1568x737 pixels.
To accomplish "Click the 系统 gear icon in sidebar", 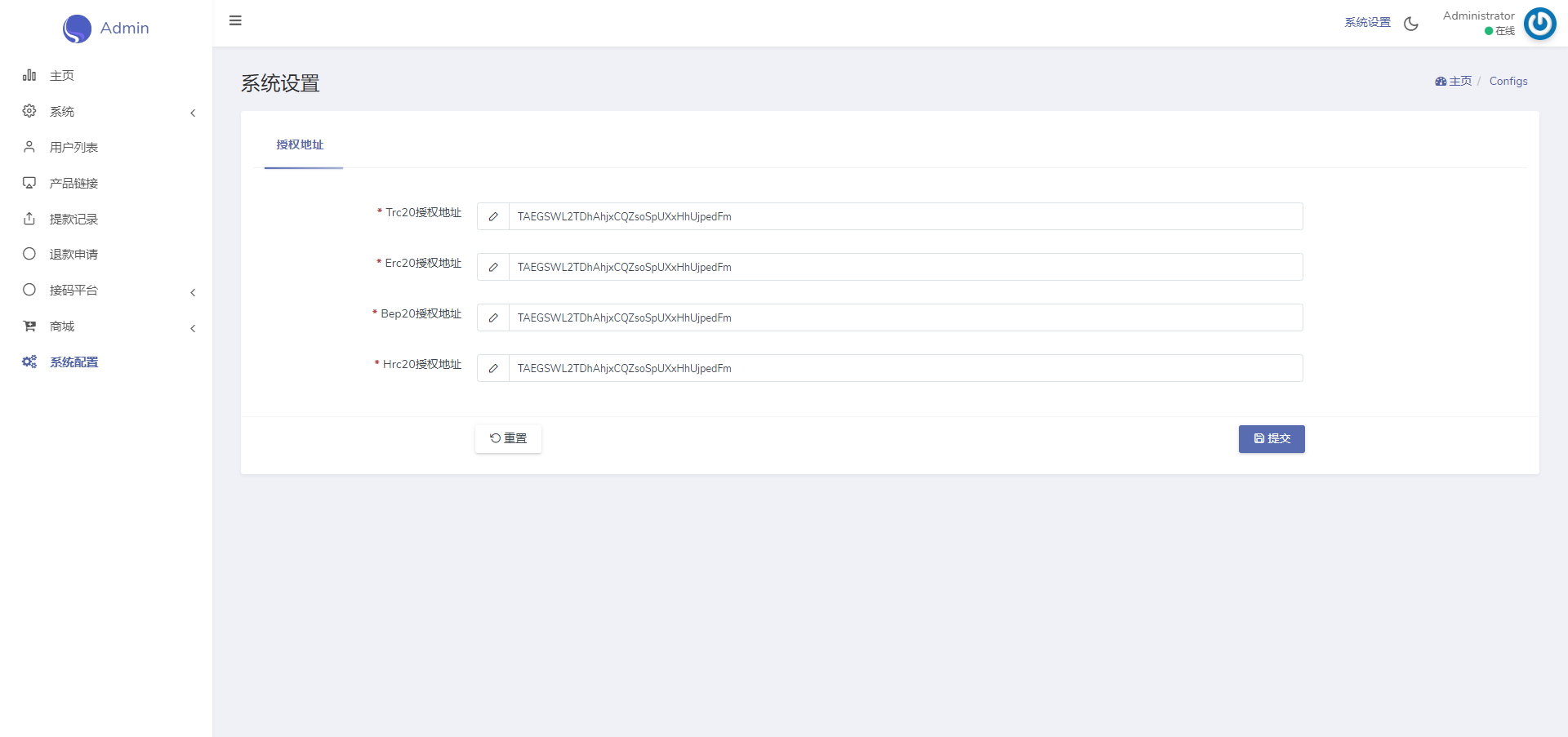I will click(x=29, y=111).
